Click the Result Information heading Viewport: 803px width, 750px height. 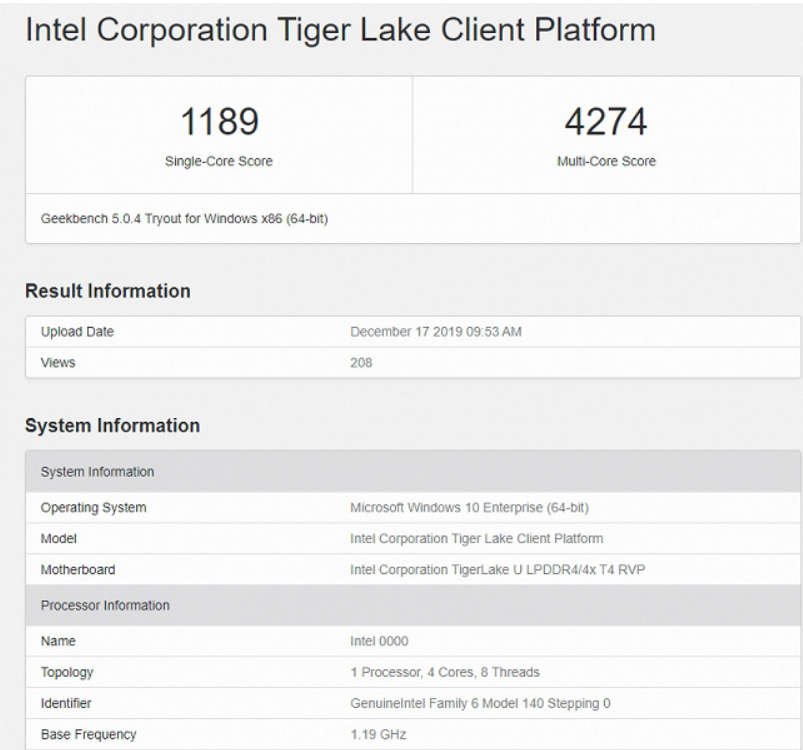click(108, 291)
